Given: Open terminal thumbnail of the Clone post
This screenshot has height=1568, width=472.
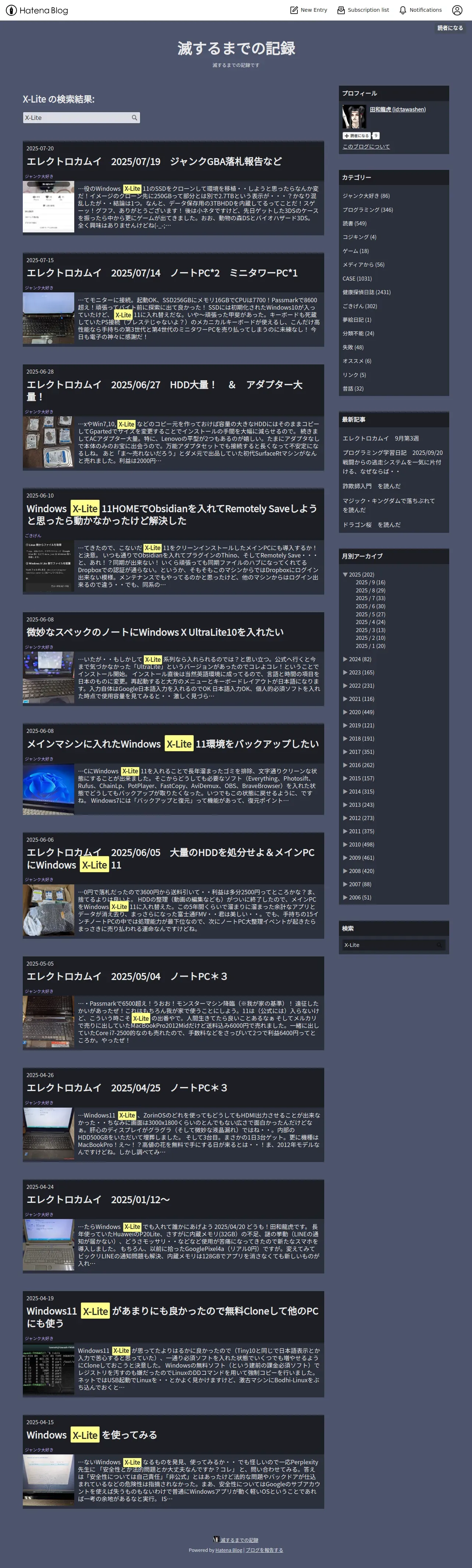Looking at the screenshot, I should [x=48, y=1369].
